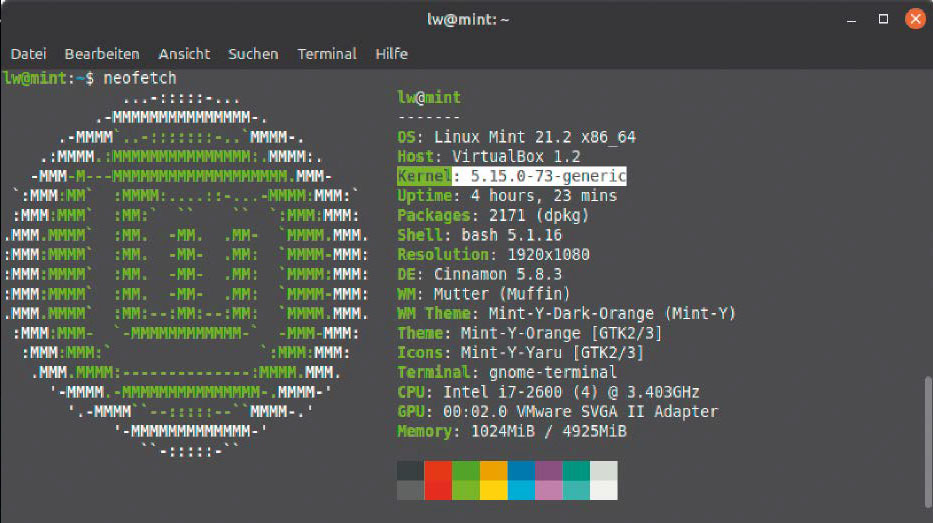The image size is (933, 523).
Task: Open the Datei menu
Action: coord(28,54)
